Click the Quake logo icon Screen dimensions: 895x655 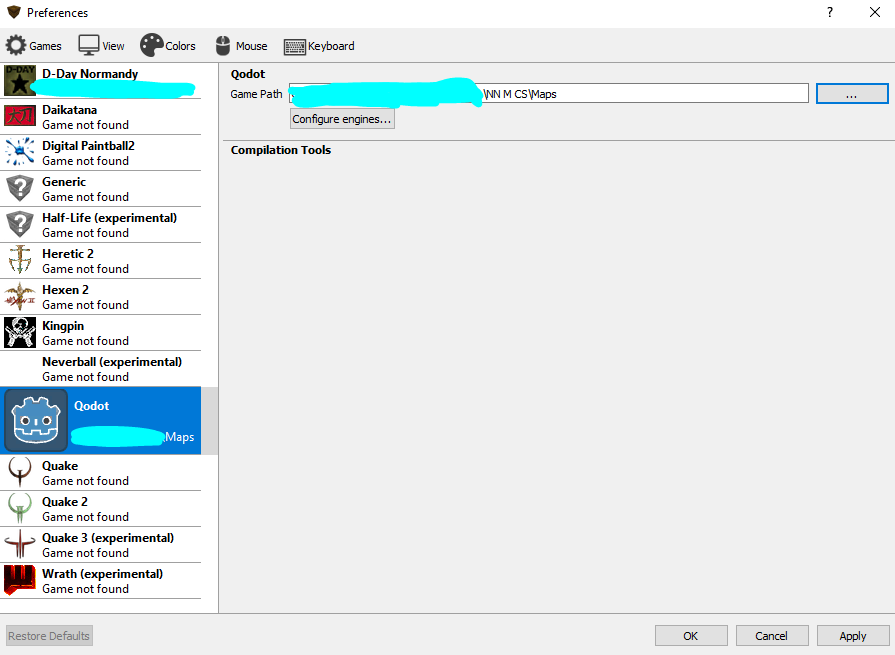pyautogui.click(x=20, y=472)
